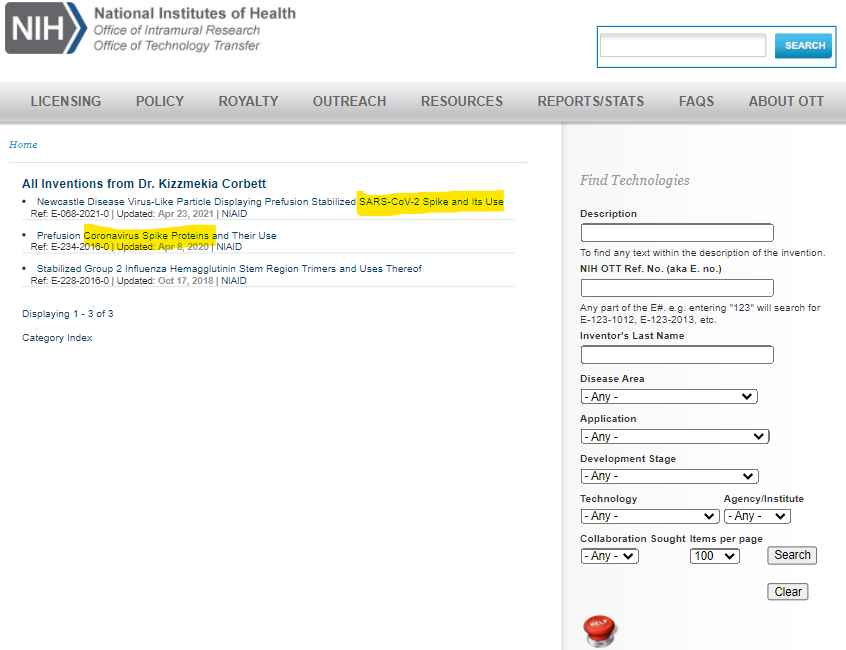Click the 'Office of Intramural Research' text
The image size is (846, 650).
click(x=176, y=30)
